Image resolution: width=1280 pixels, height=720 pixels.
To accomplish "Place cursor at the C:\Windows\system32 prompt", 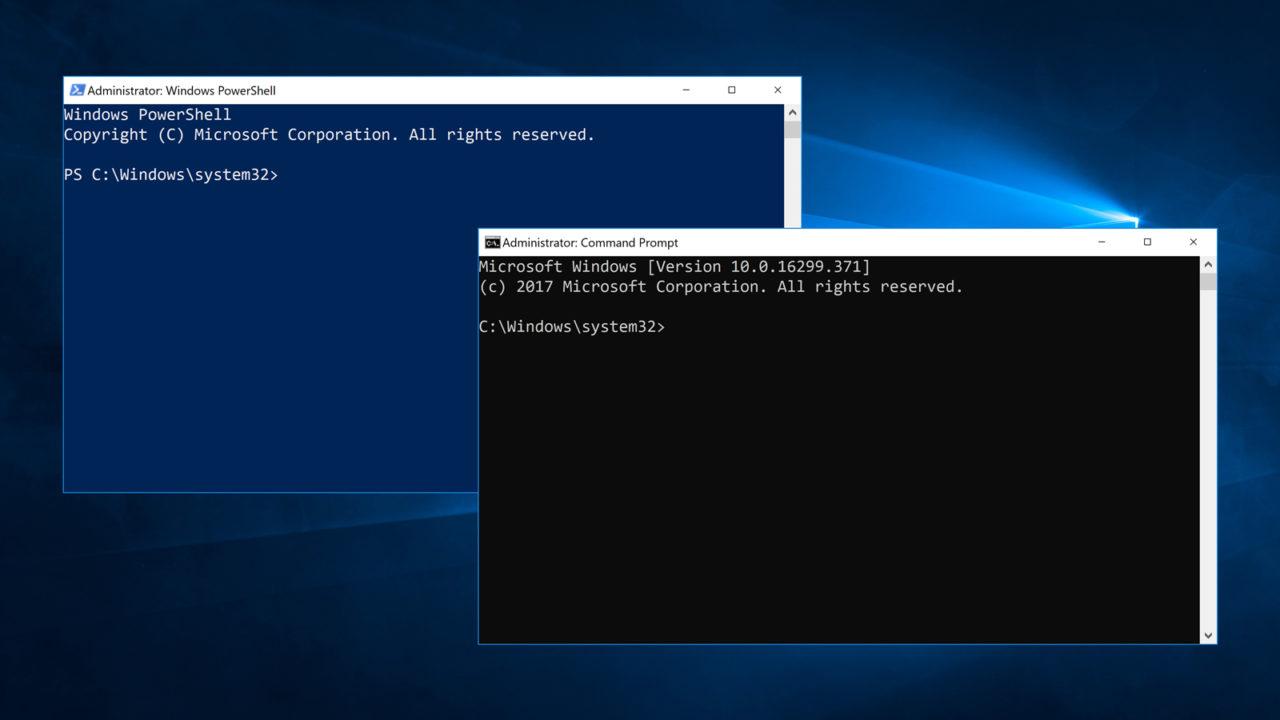I will pos(574,326).
